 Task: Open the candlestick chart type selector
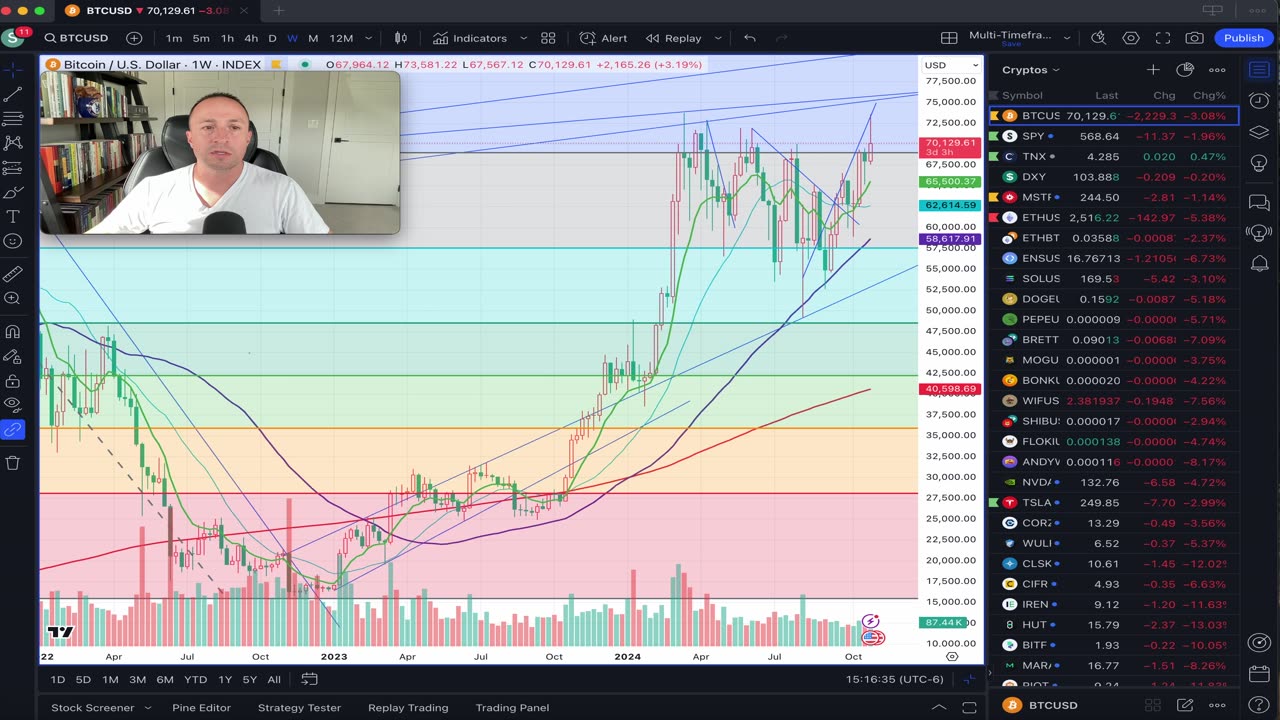[401, 38]
